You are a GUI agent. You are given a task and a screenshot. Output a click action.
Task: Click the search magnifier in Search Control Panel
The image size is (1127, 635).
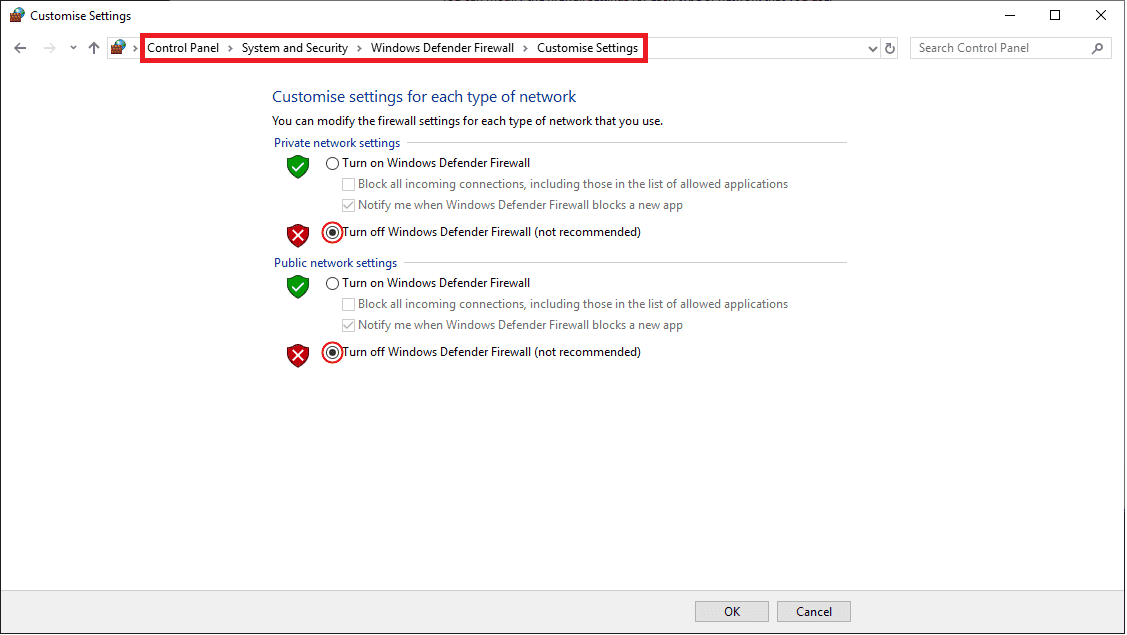[x=1098, y=47]
